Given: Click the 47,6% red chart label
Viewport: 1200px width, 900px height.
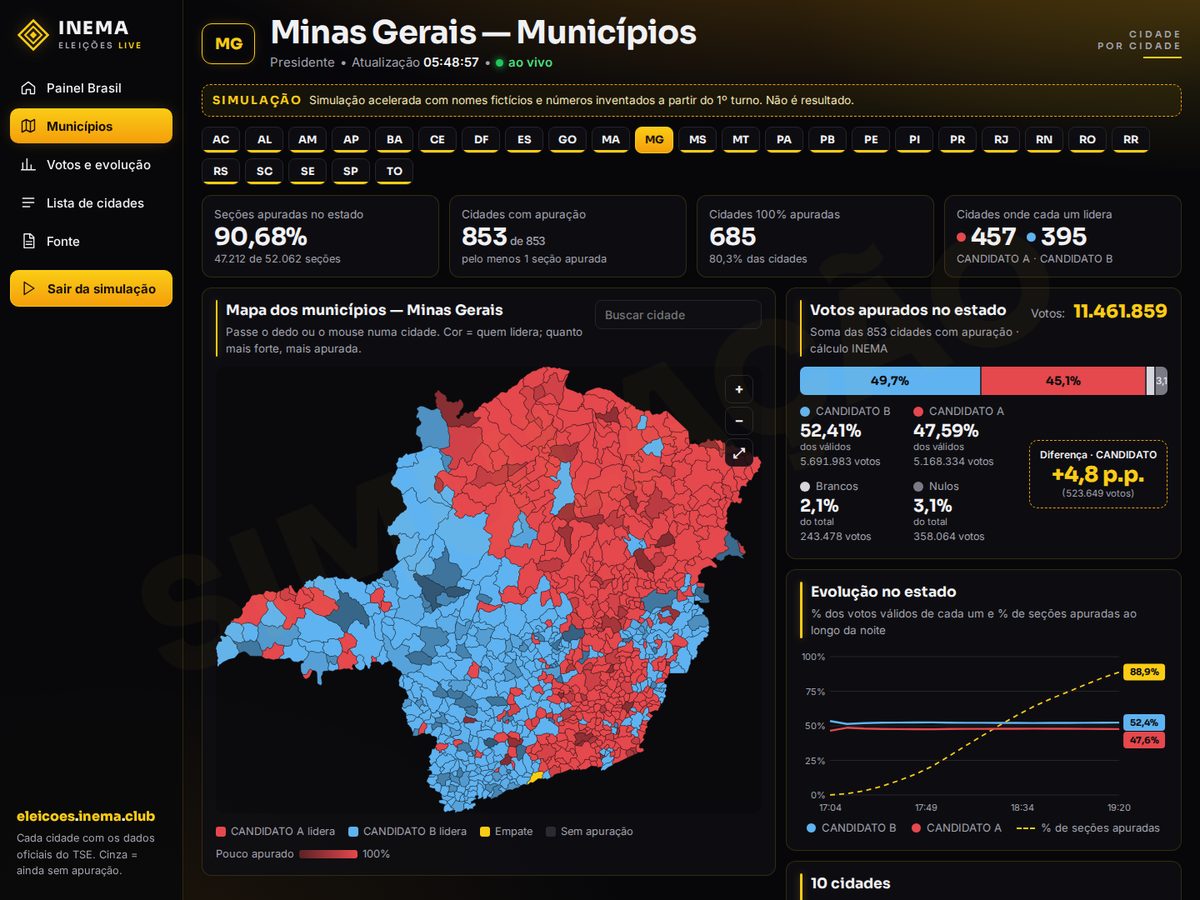Looking at the screenshot, I should click(1144, 740).
